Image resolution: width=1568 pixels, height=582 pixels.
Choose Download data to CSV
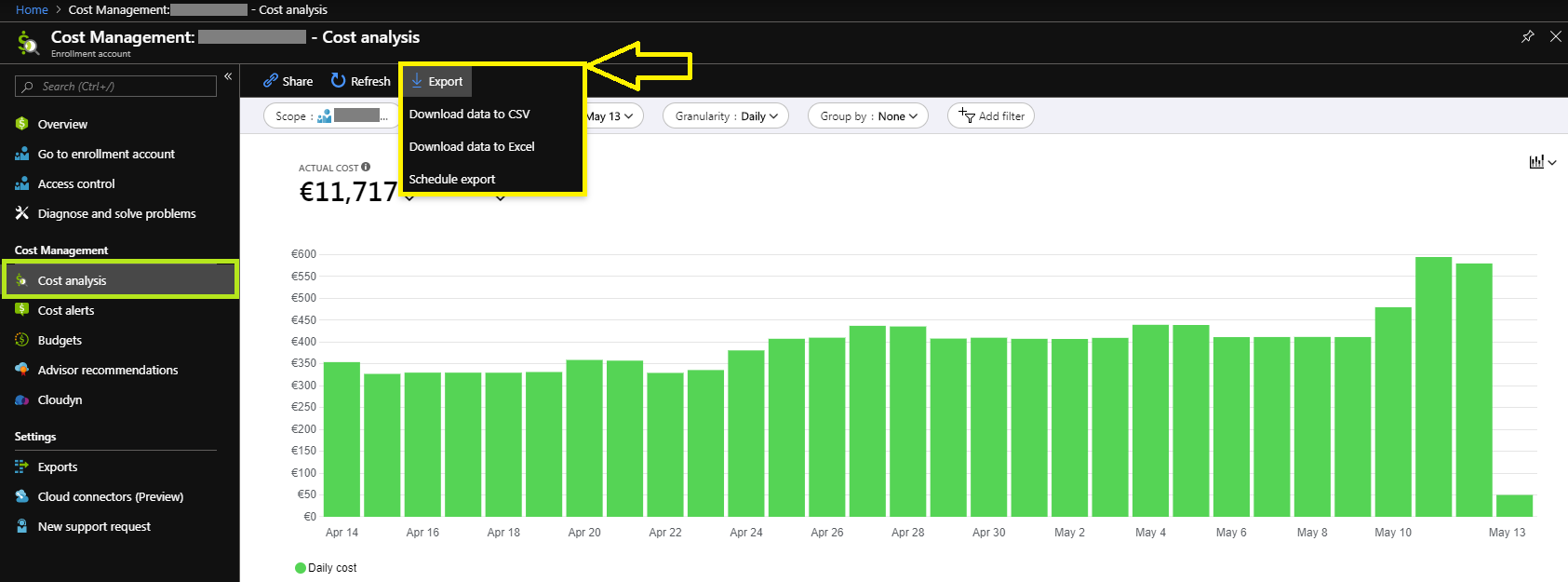469,114
